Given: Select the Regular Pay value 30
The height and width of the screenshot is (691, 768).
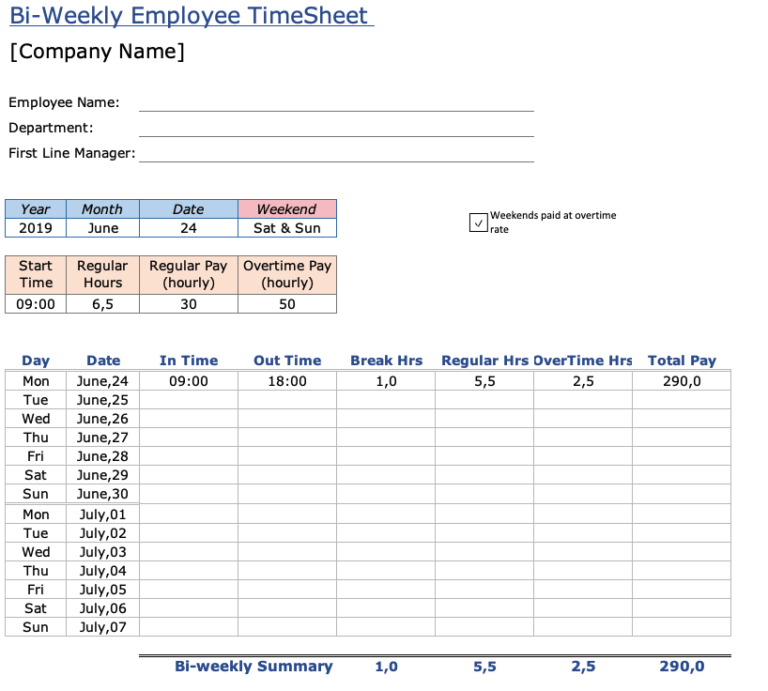Looking at the screenshot, I should [x=189, y=304].
